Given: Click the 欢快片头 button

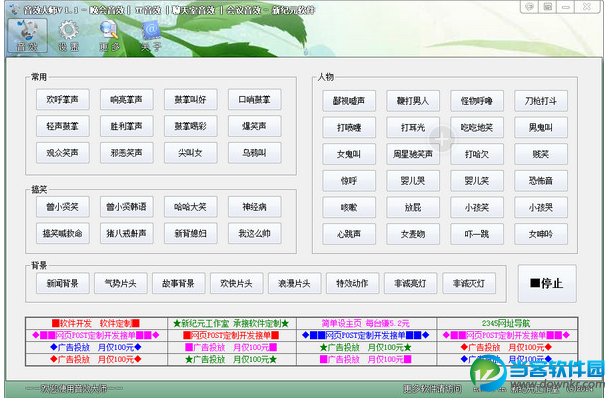Looking at the screenshot, I should tap(237, 283).
